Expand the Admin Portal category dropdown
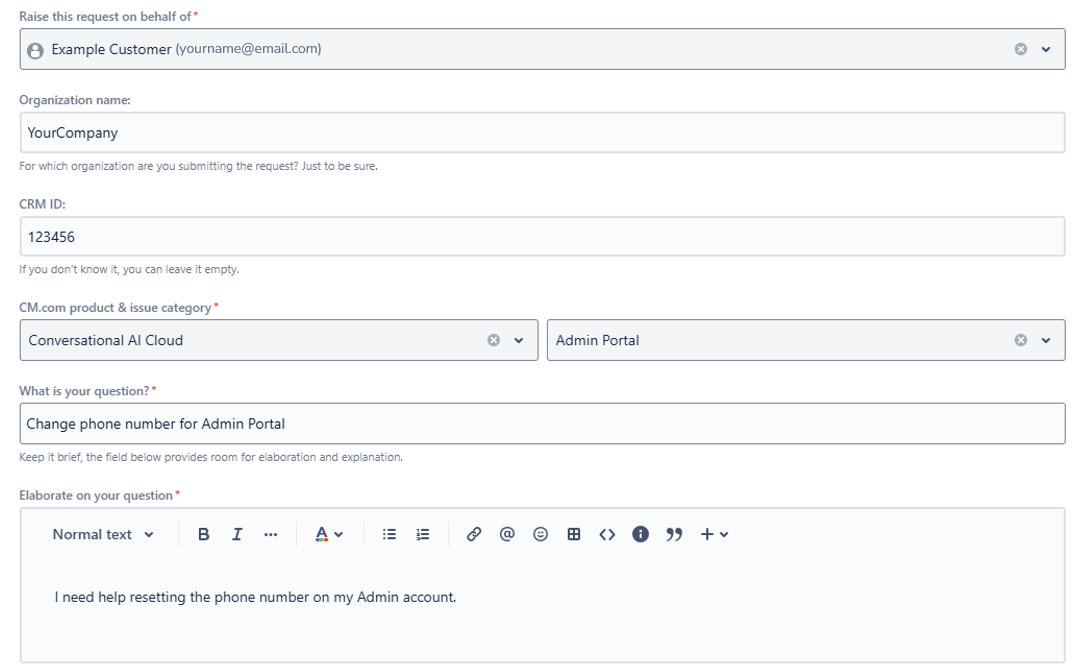The height and width of the screenshot is (672, 1078). 1046,341
